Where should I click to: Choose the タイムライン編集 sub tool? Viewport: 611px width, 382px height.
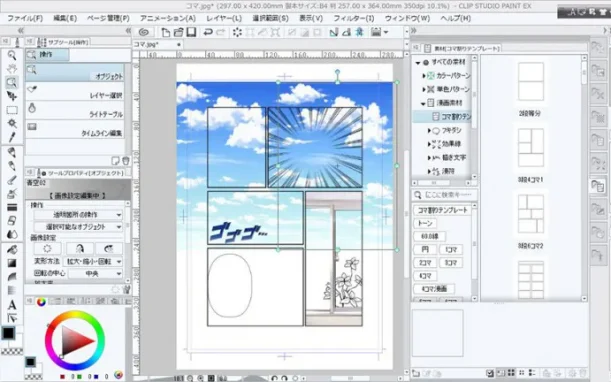click(75, 129)
